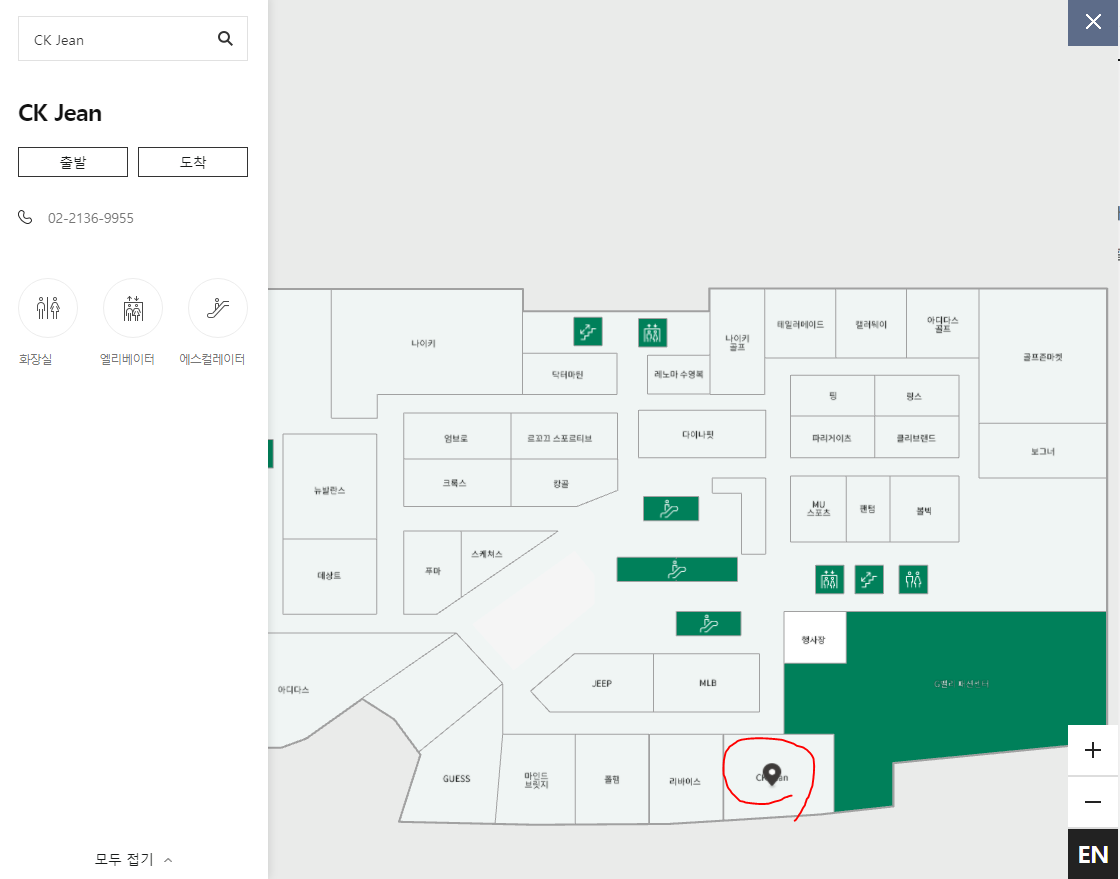Zoom out the map with minus button
Viewport: 1120px width, 879px height.
point(1093,802)
